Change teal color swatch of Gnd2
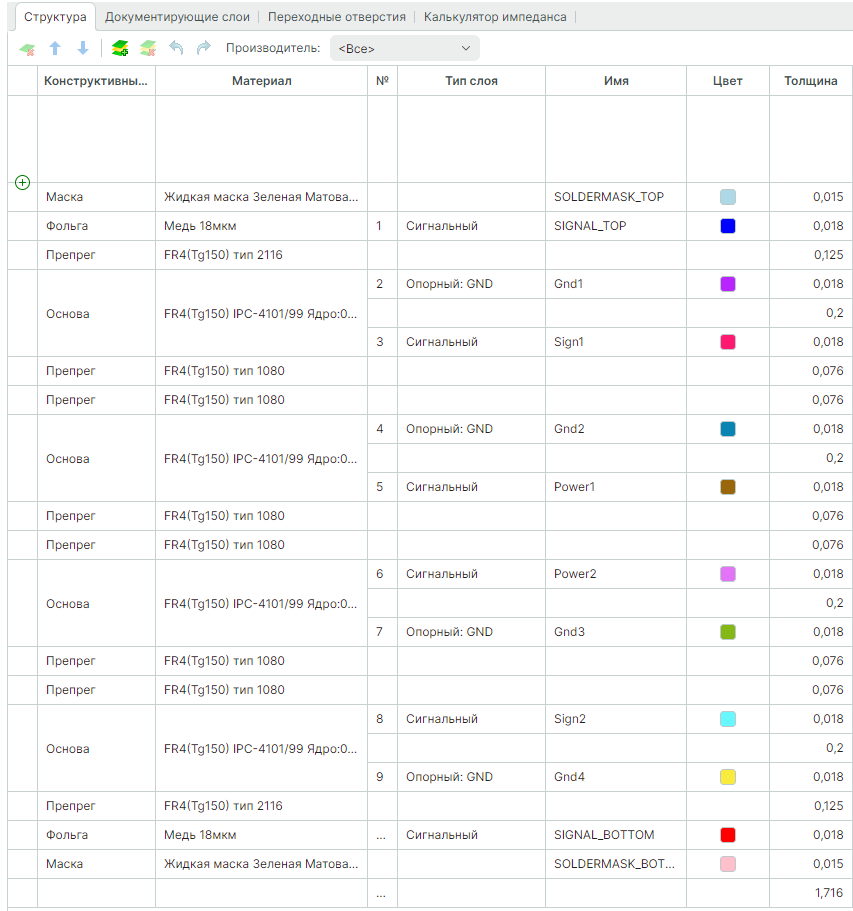The height and width of the screenshot is (911, 853). pos(727,429)
